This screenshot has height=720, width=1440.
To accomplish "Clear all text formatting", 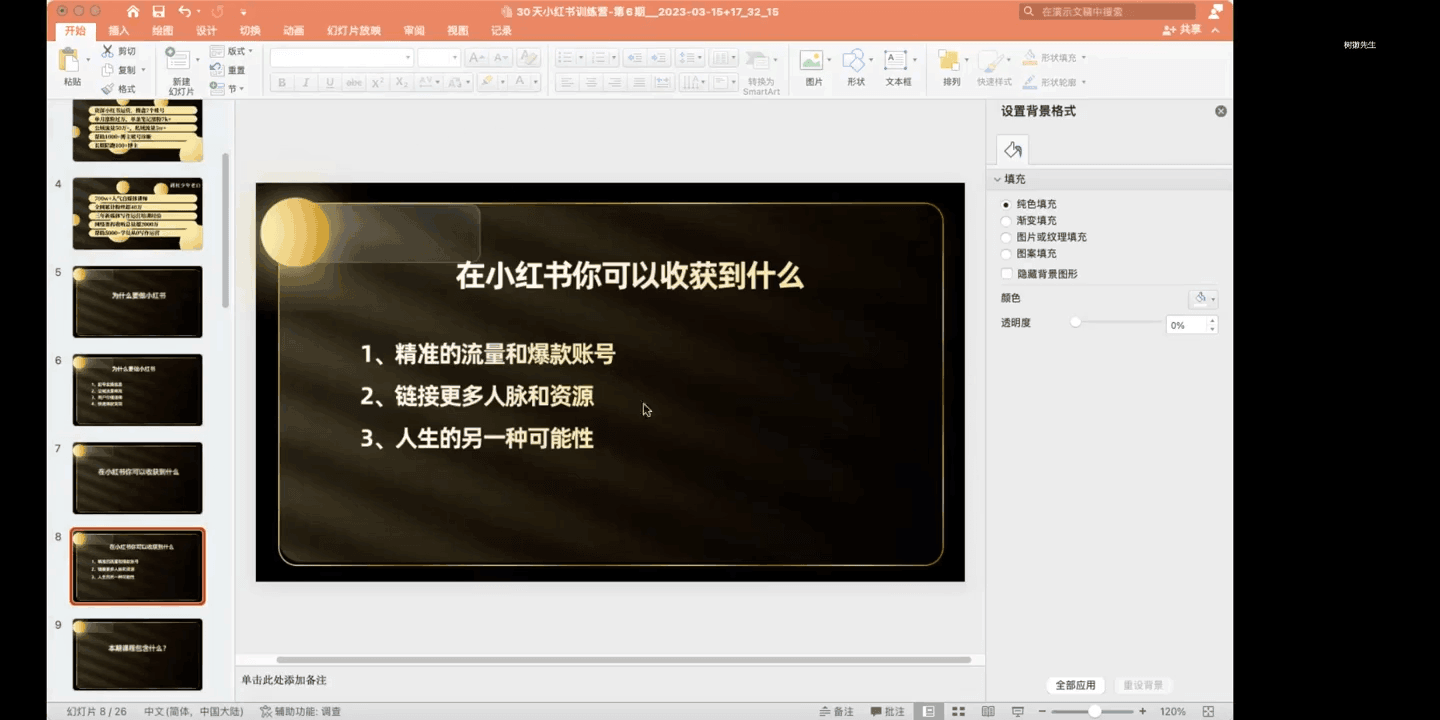I will tap(529, 58).
